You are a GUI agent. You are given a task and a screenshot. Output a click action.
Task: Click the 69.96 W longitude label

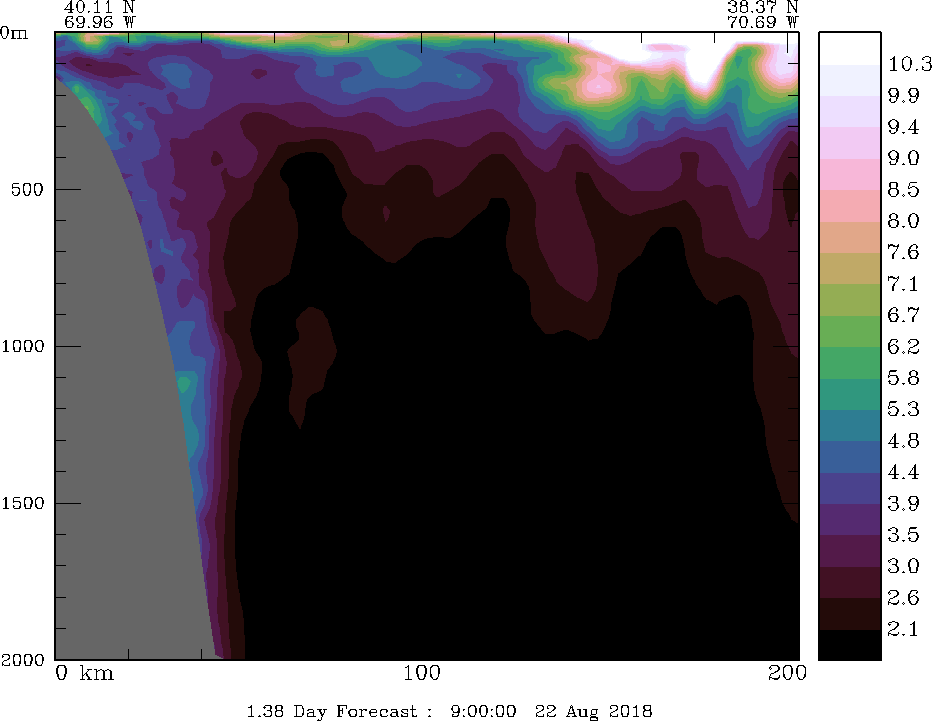(99, 22)
